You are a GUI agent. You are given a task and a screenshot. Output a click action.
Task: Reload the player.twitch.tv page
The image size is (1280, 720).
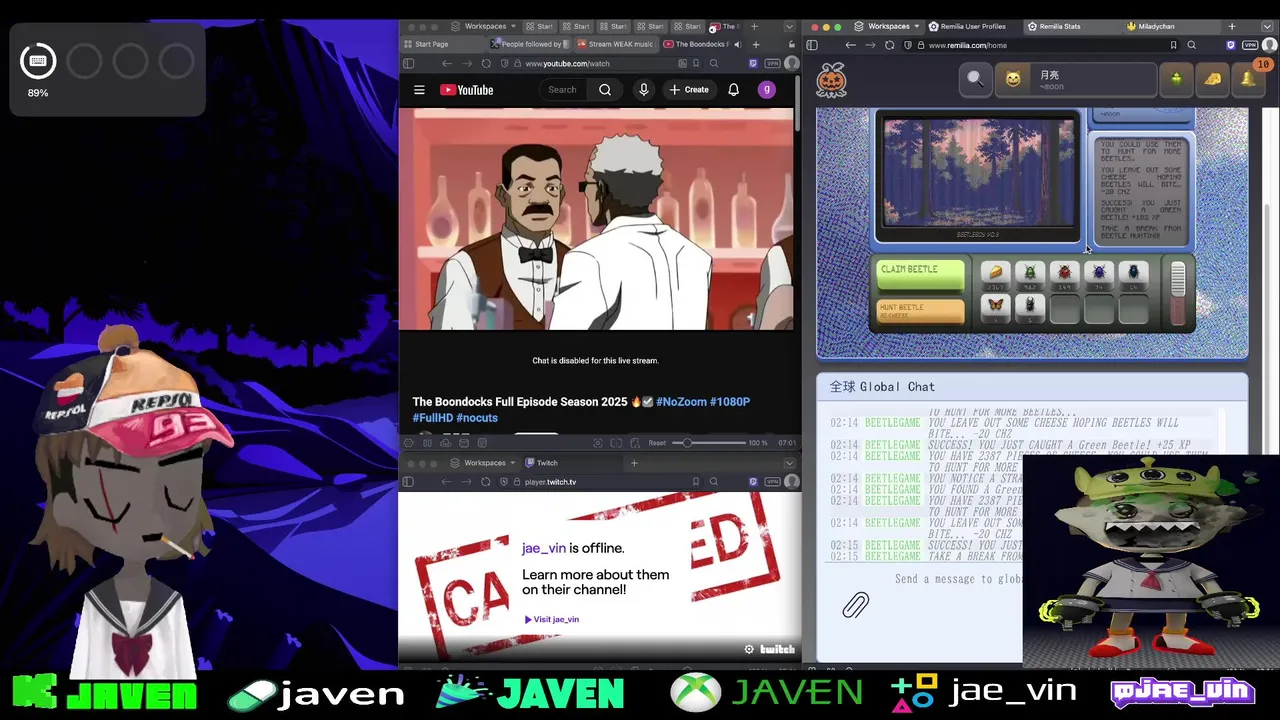click(x=486, y=482)
